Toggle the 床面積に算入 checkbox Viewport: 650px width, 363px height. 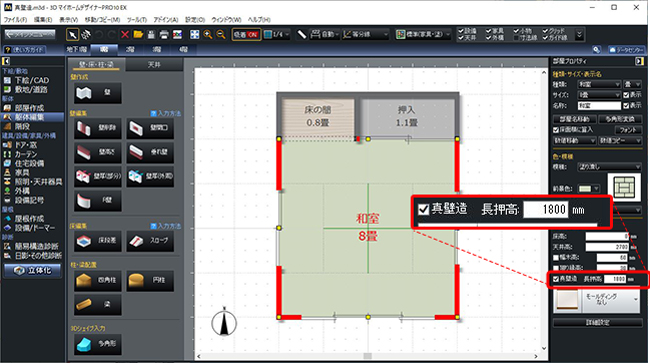[556, 130]
